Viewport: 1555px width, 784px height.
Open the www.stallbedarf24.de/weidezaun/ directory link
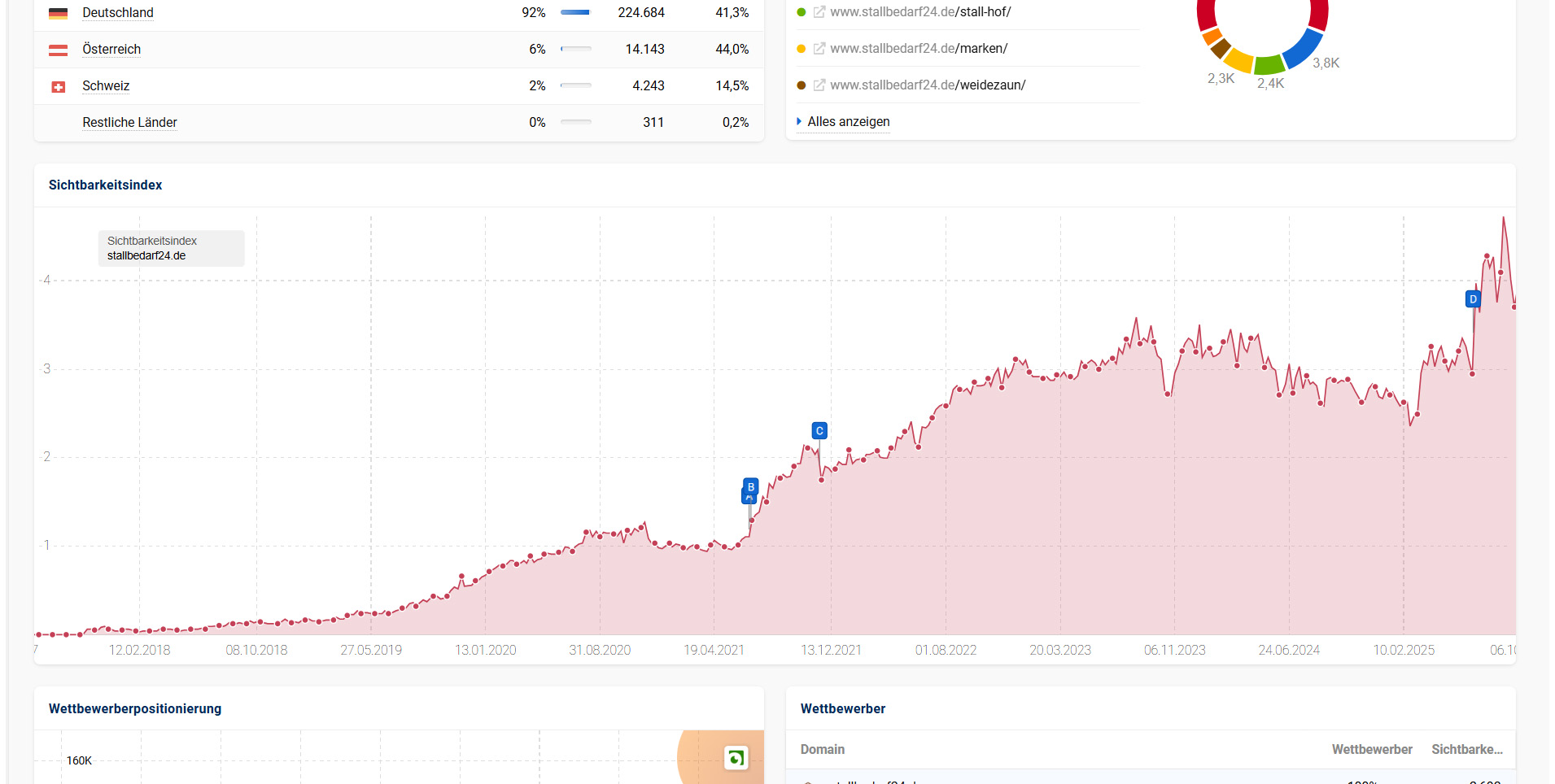[x=928, y=85]
